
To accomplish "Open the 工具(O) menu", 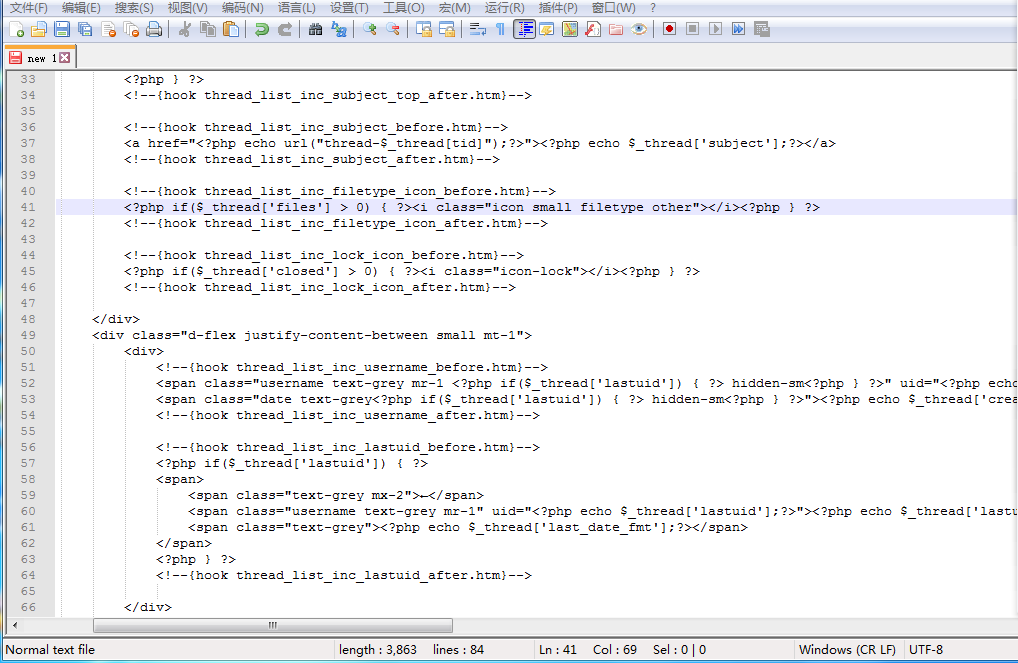I will pyautogui.click(x=403, y=8).
